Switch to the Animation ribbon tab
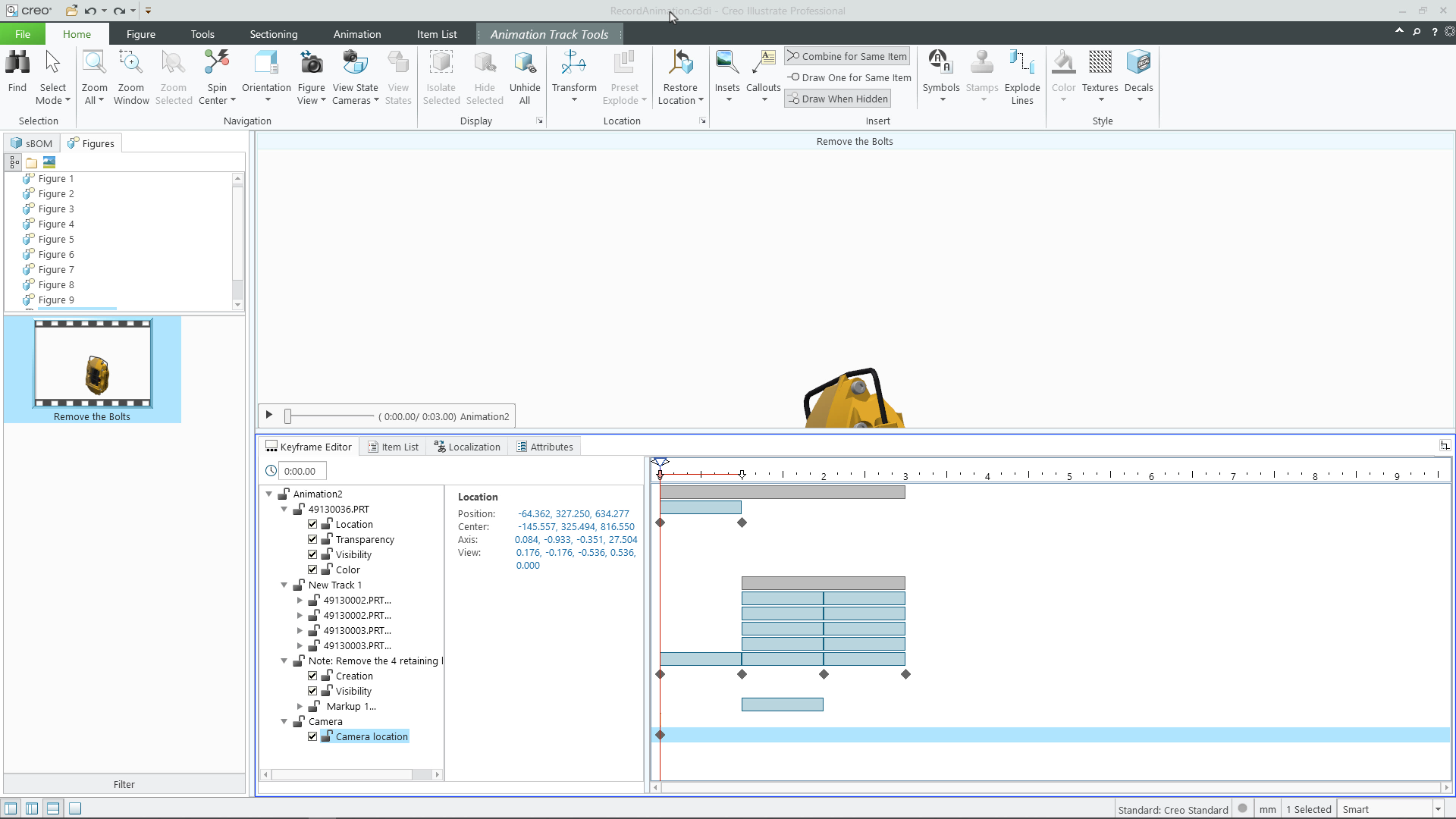1456x819 pixels. [357, 34]
